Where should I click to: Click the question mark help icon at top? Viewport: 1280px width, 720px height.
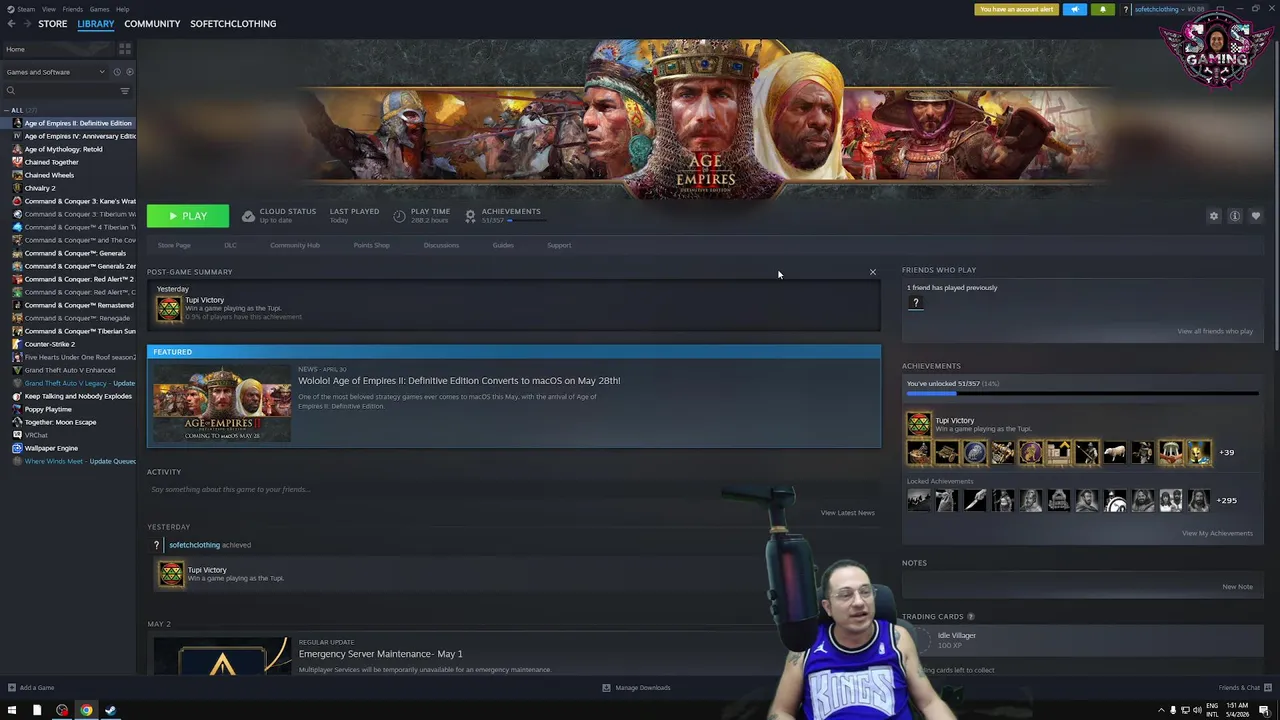1126,9
